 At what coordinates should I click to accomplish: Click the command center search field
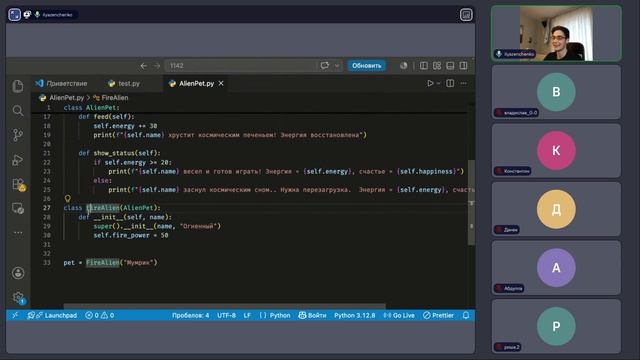click(x=241, y=66)
